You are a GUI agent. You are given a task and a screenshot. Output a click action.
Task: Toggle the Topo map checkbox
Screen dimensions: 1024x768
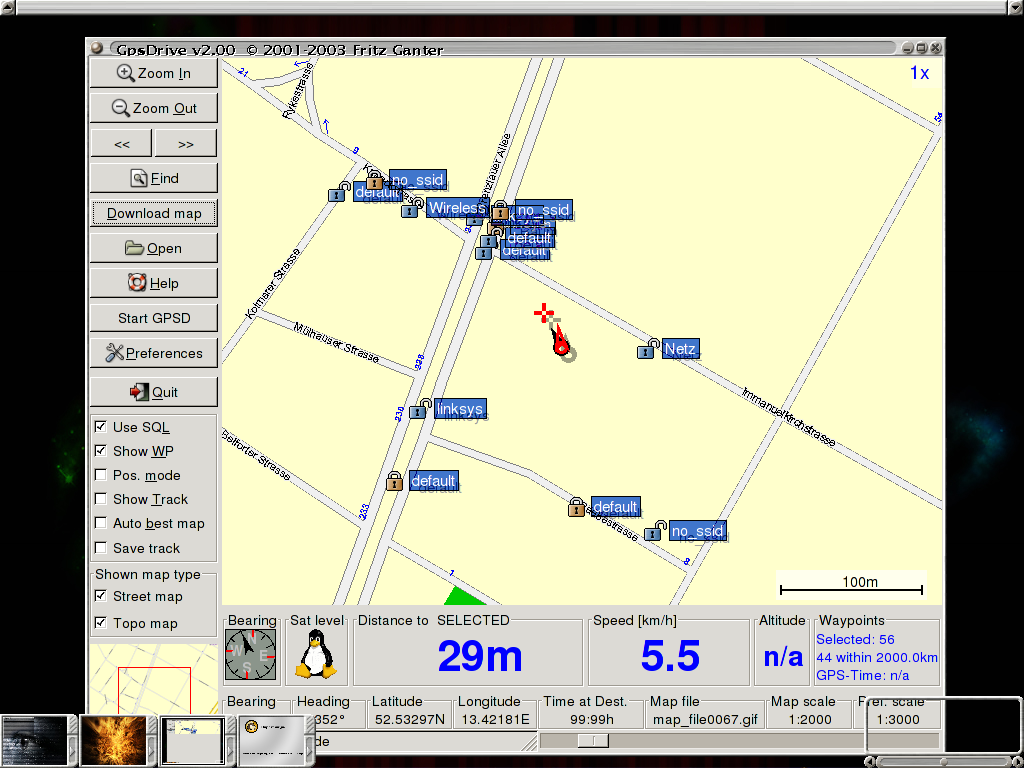[101, 622]
